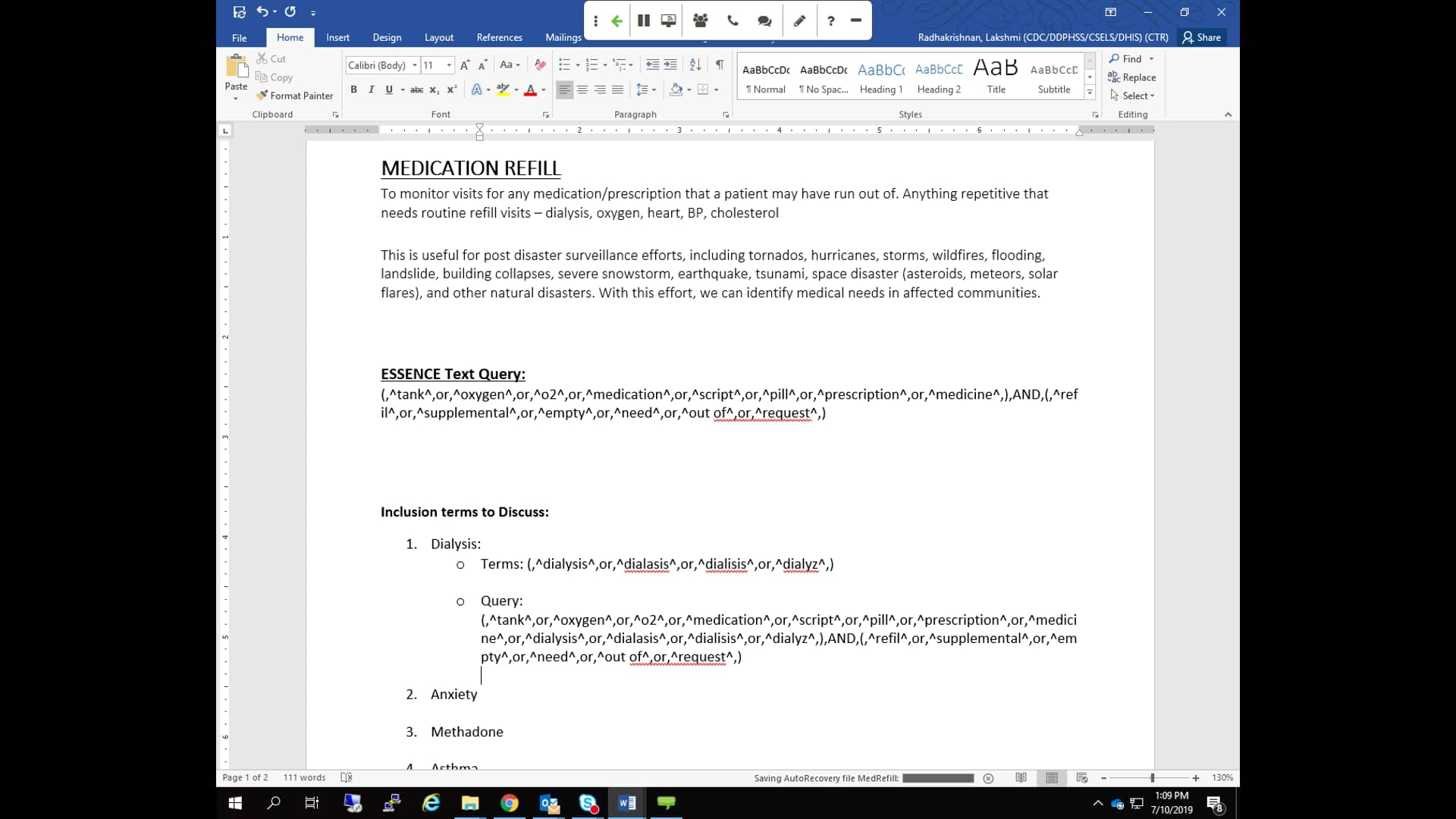Cancel AutoRecovery save progress

[x=988, y=778]
